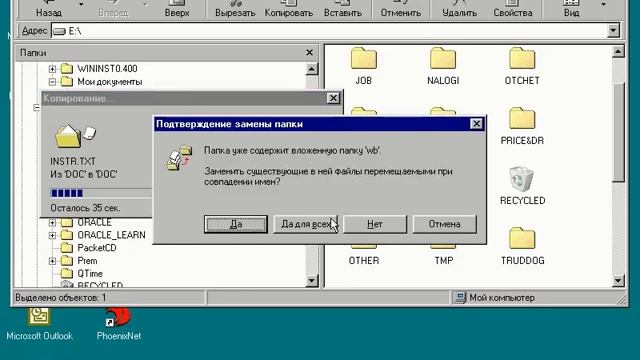Screen dimensions: 640x360
Task: Click the Свойства toolbar button
Action: tap(513, 9)
